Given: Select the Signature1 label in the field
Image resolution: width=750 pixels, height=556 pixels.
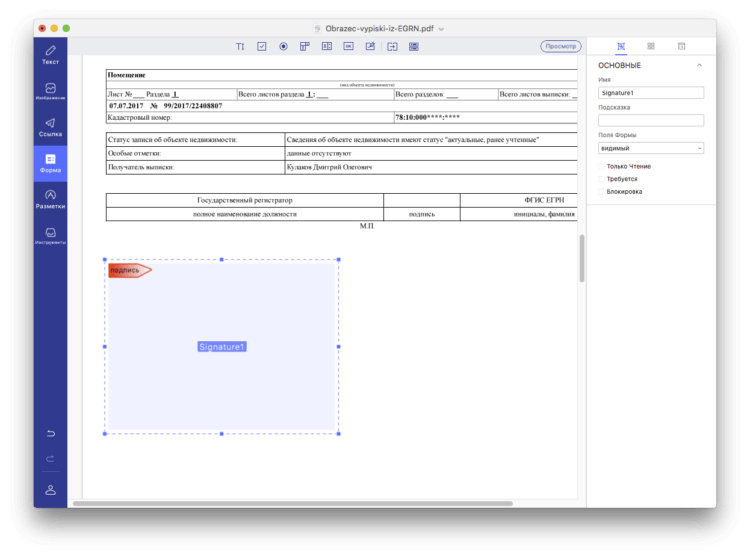Looking at the screenshot, I should 222,347.
